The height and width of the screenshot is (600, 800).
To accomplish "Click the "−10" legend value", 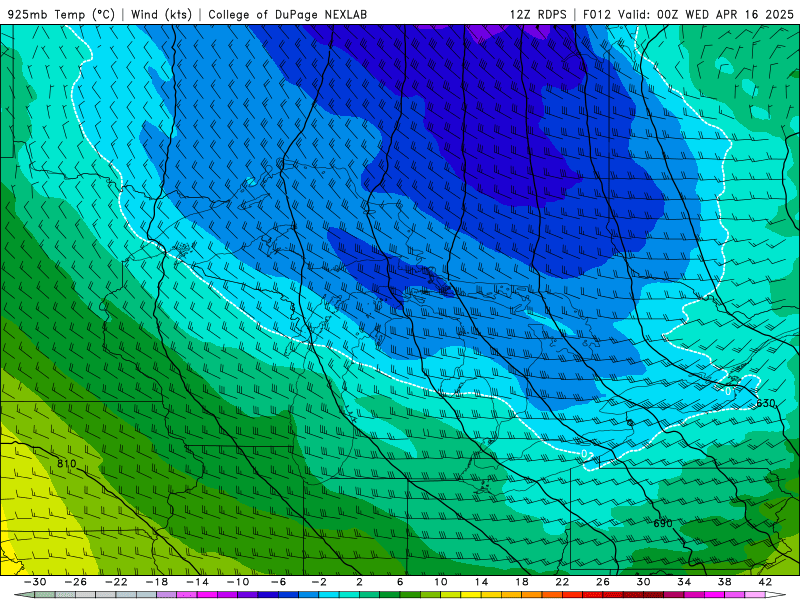I will [x=238, y=582].
